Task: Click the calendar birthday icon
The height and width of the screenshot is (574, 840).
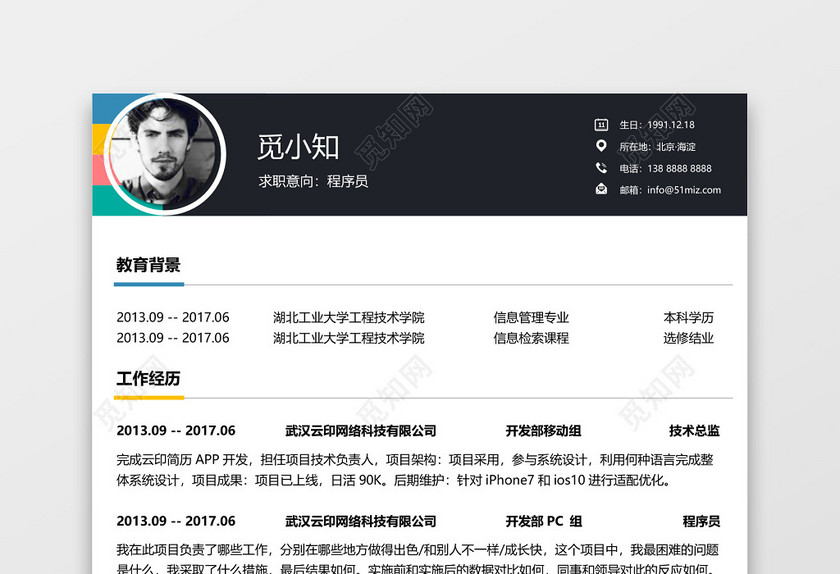Action: (601, 125)
